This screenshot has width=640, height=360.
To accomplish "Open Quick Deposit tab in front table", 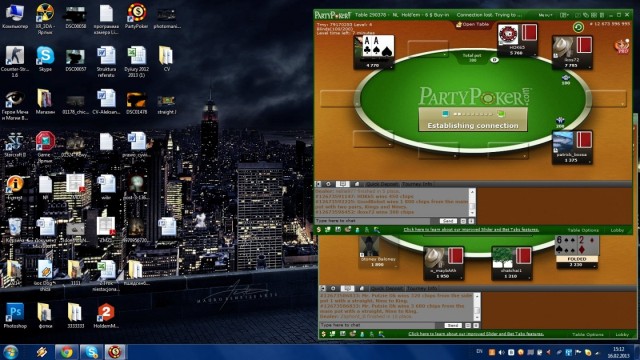I will pyautogui.click(x=382, y=184).
